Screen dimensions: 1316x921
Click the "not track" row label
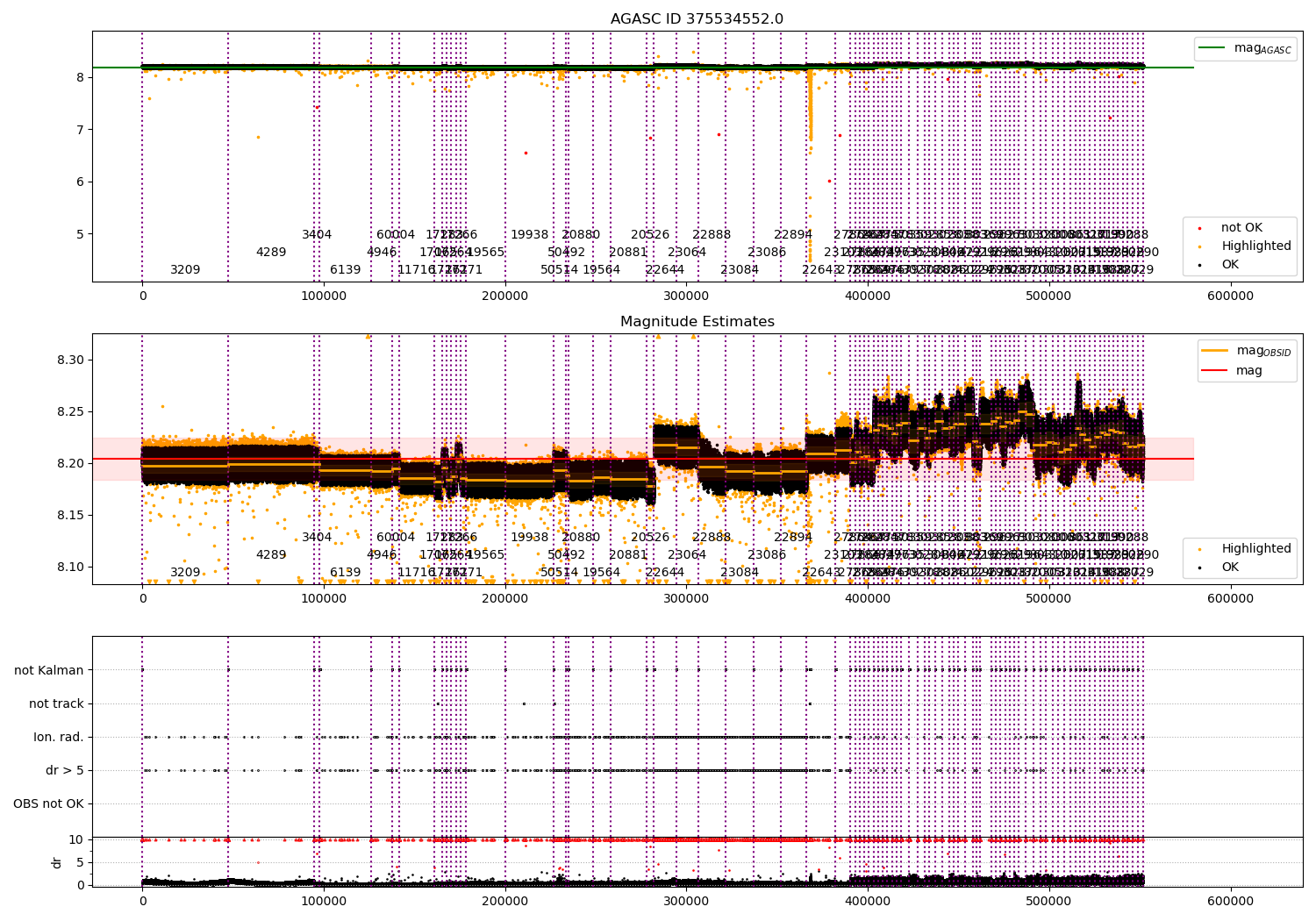click(56, 704)
